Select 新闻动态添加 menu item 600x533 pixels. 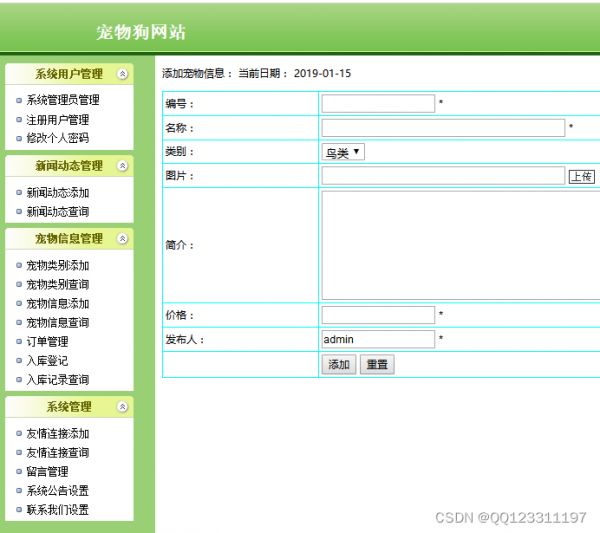point(57,193)
